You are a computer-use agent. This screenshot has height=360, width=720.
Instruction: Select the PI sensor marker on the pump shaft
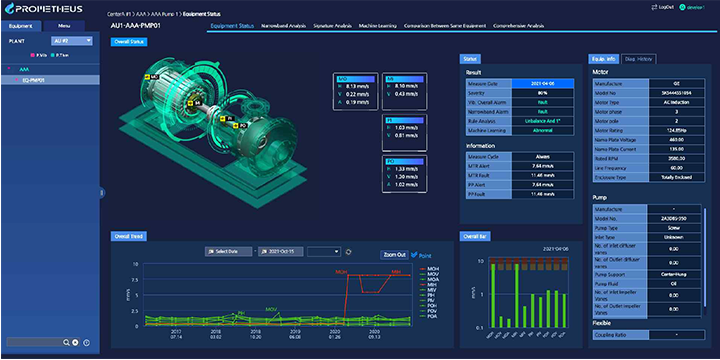227,118
